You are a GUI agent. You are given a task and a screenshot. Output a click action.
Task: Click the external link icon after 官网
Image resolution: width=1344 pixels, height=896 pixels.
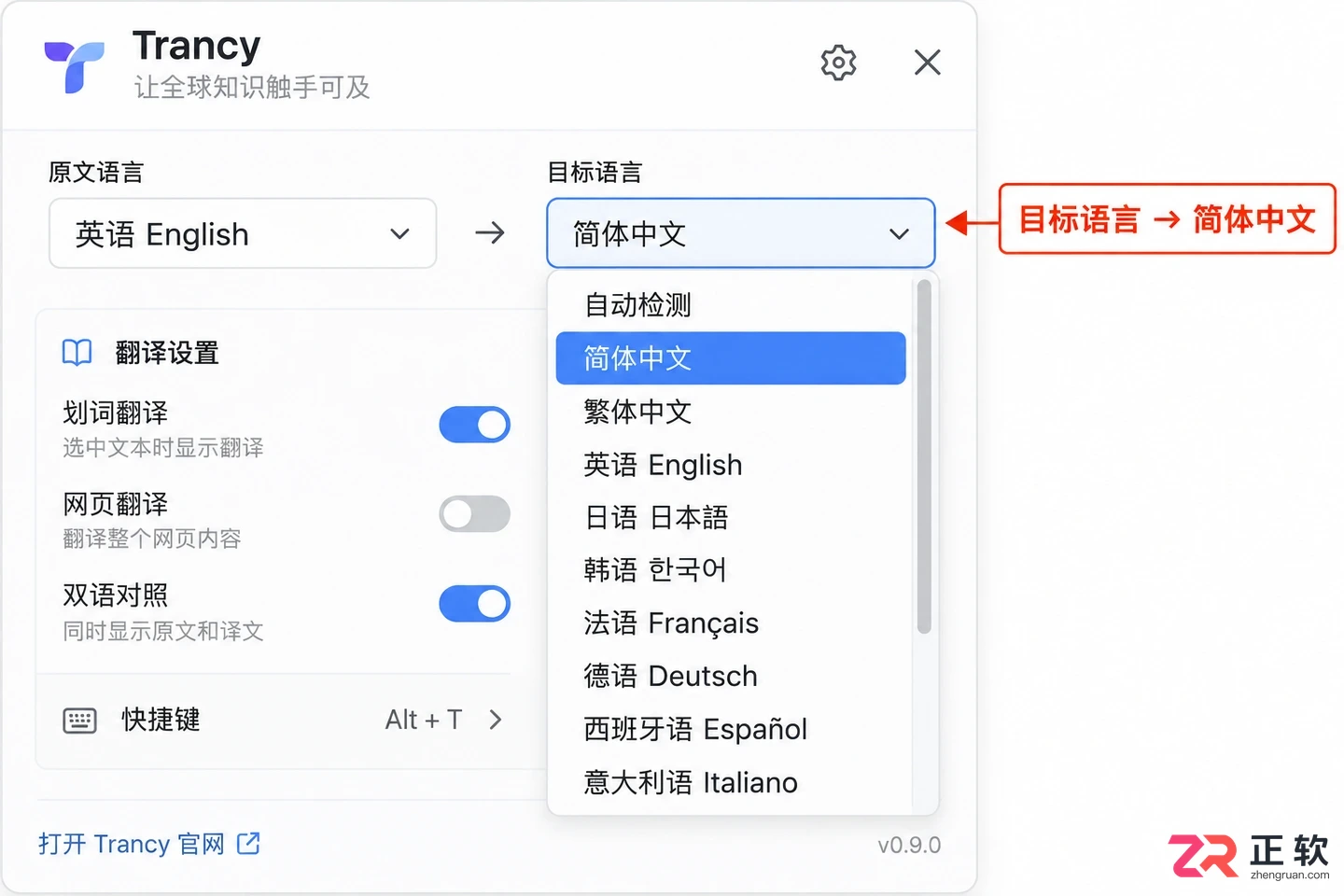point(248,844)
